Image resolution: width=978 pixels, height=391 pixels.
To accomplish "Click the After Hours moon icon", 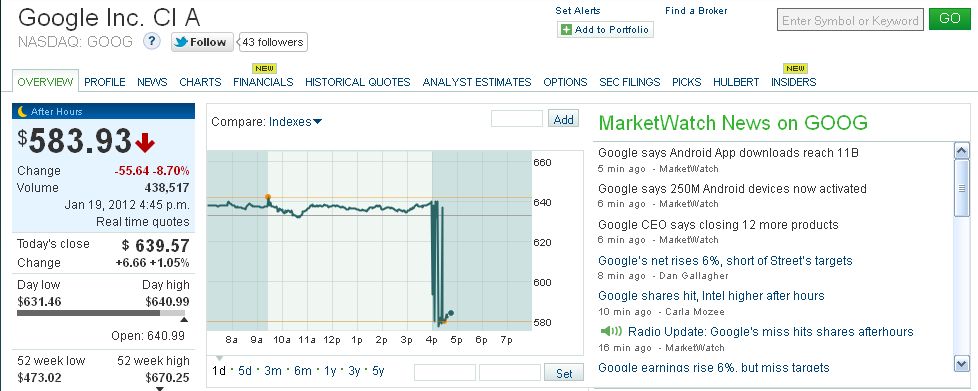I will (x=22, y=112).
